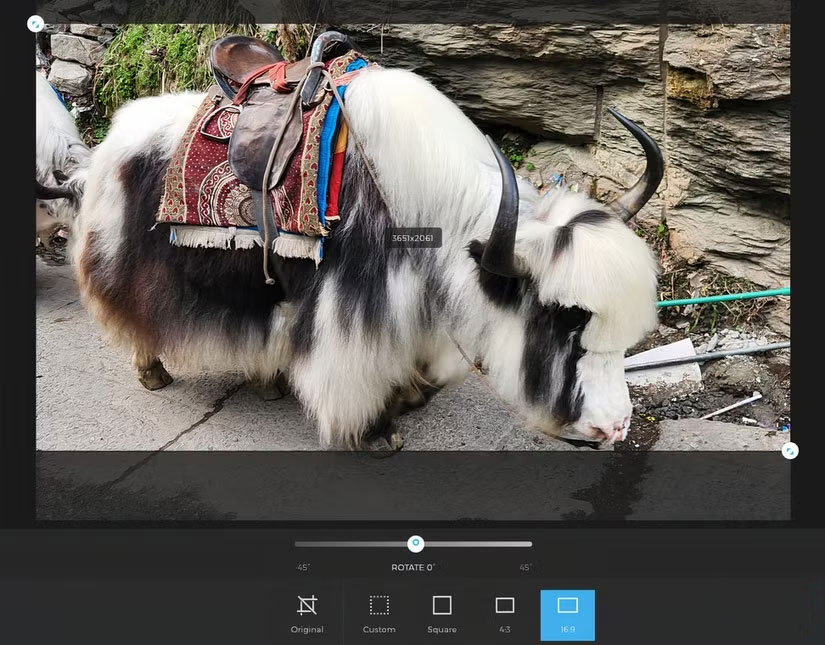825x645 pixels.
Task: Click the bottom-right crop corner handle
Action: tap(790, 451)
